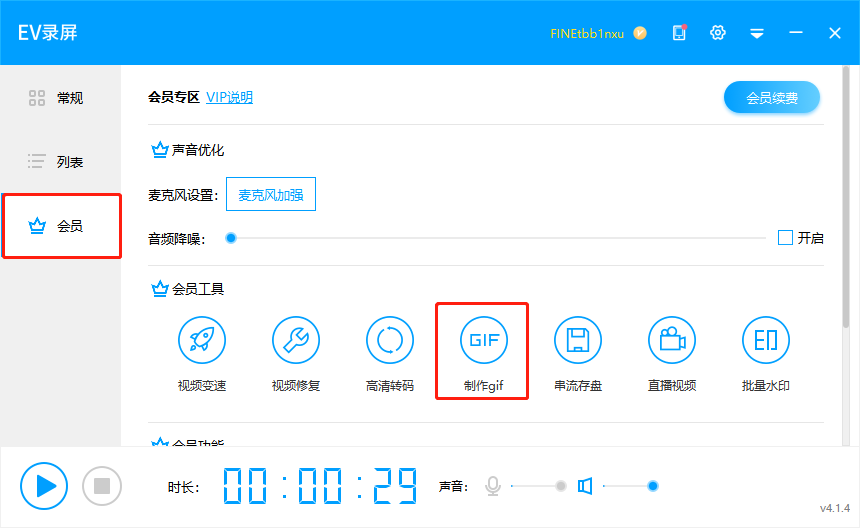Switch to the 常规 tab

click(x=61, y=98)
